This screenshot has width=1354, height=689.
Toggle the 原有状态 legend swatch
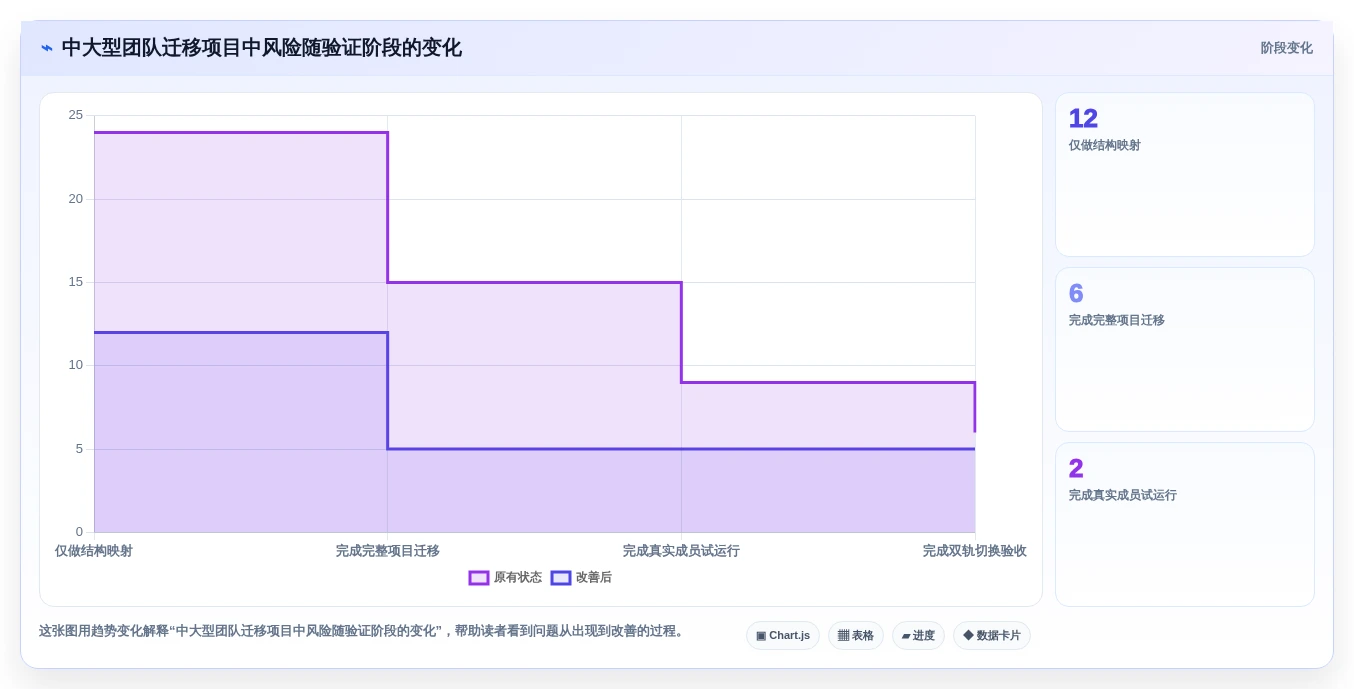point(479,578)
